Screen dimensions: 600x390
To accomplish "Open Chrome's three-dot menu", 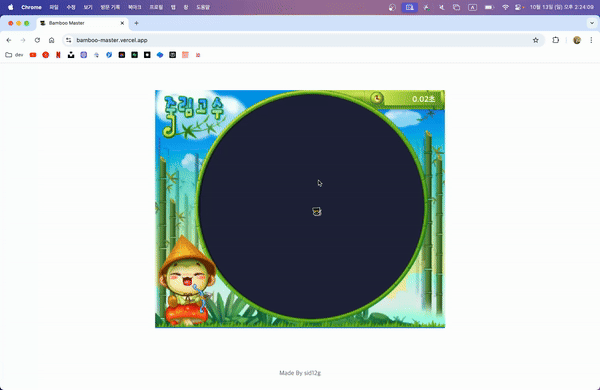I will [591, 40].
